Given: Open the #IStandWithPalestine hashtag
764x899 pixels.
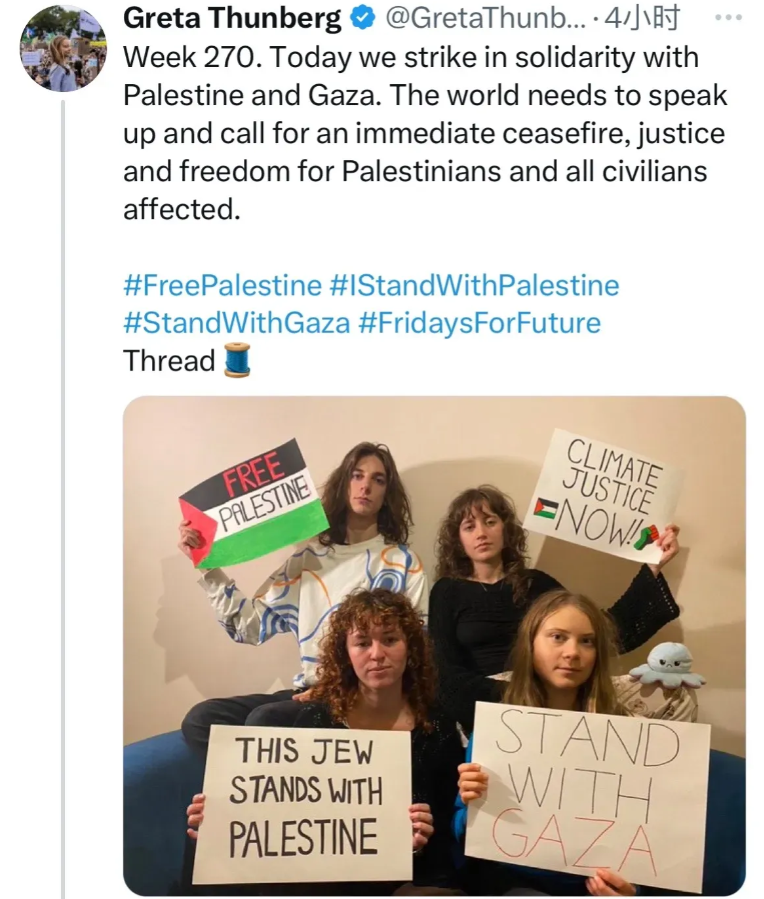Looking at the screenshot, I should (x=475, y=285).
